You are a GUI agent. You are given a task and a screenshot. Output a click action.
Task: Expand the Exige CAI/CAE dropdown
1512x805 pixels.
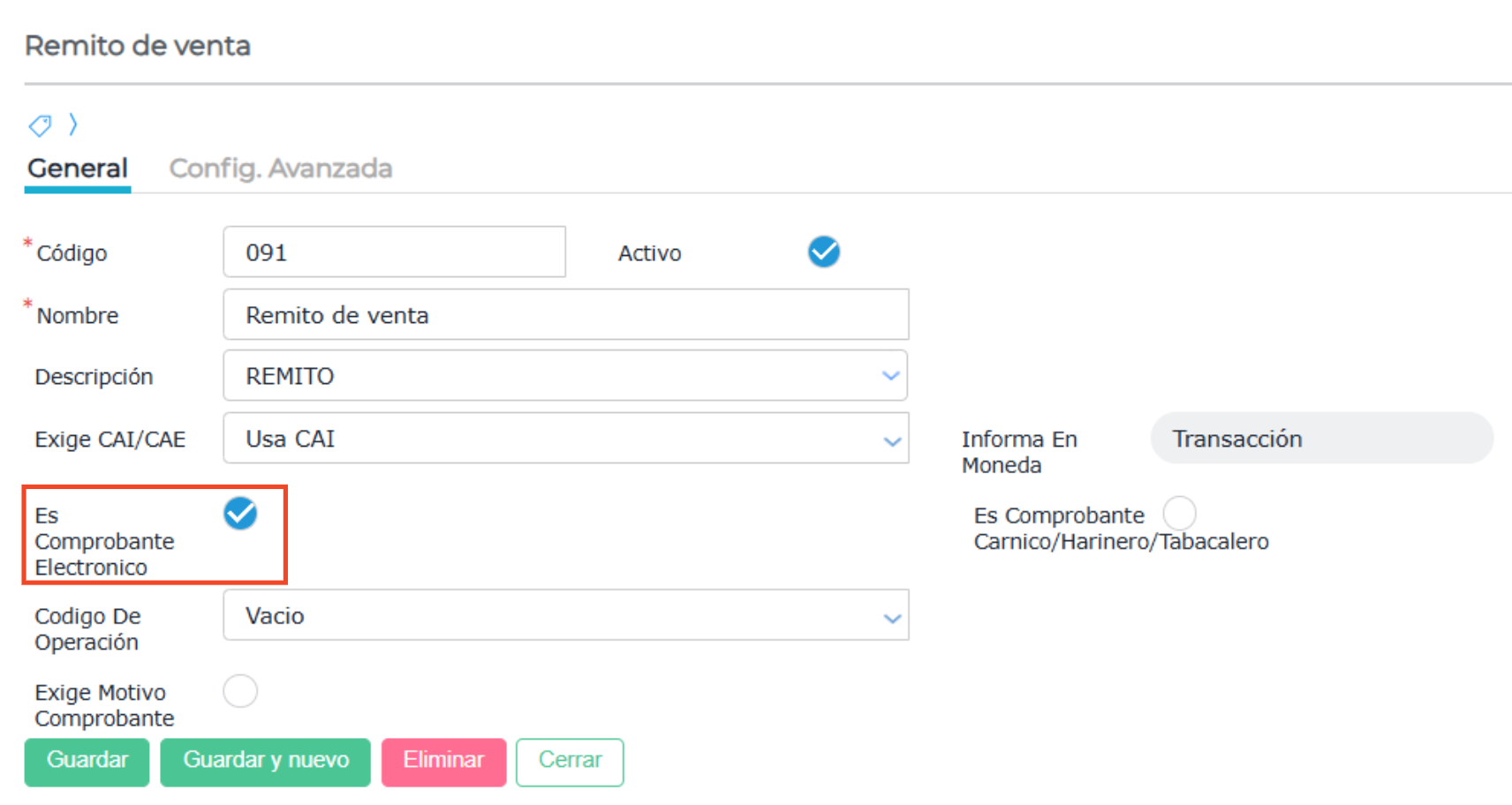point(565,439)
